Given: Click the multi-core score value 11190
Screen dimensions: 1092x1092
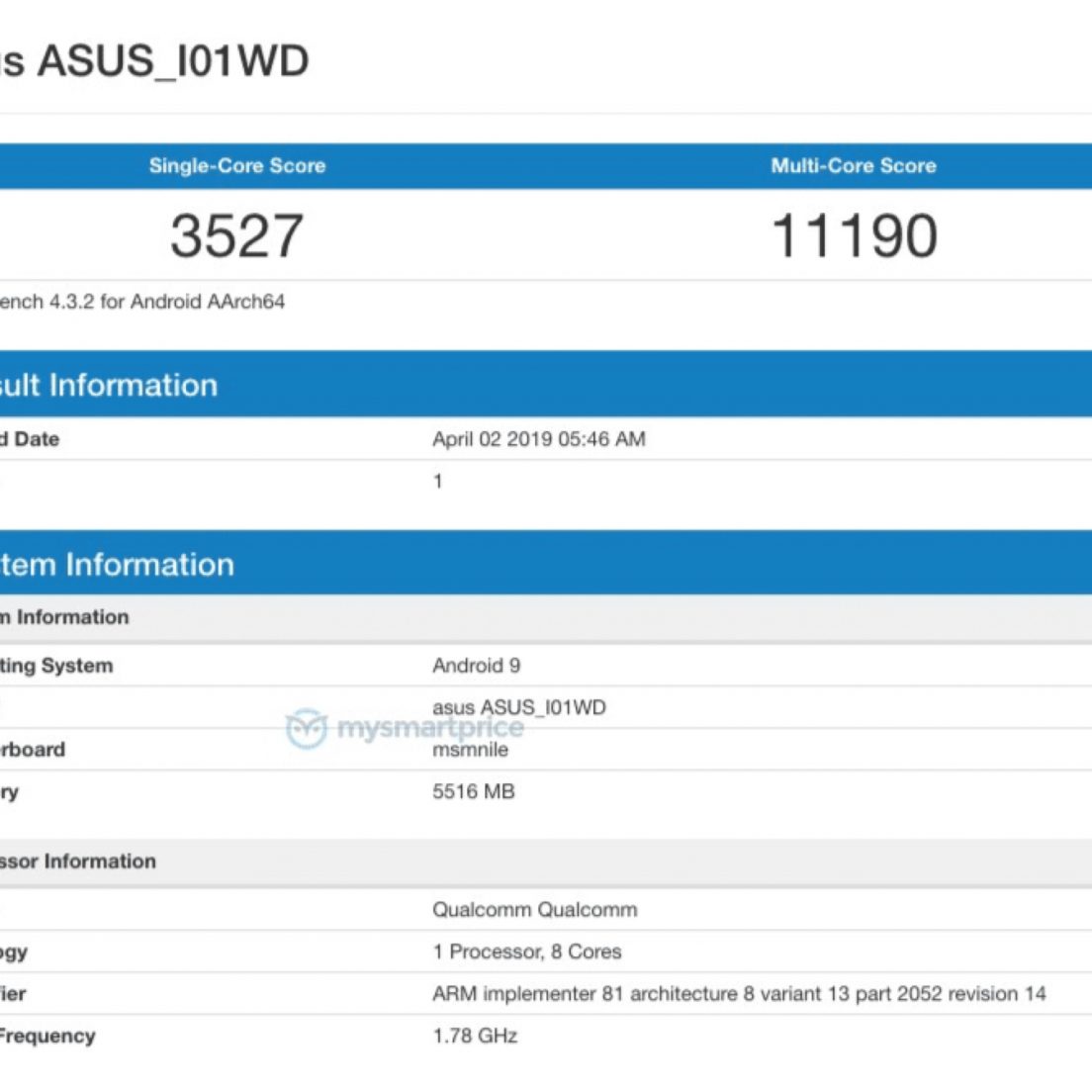Looking at the screenshot, I should (854, 236).
